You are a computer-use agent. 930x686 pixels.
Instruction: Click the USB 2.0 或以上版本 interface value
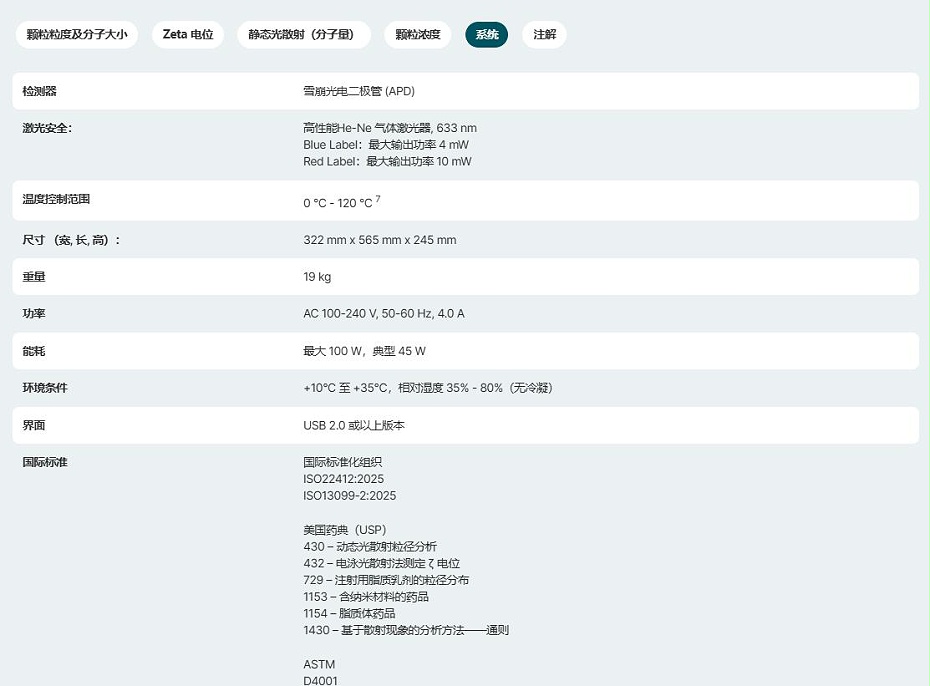point(354,425)
